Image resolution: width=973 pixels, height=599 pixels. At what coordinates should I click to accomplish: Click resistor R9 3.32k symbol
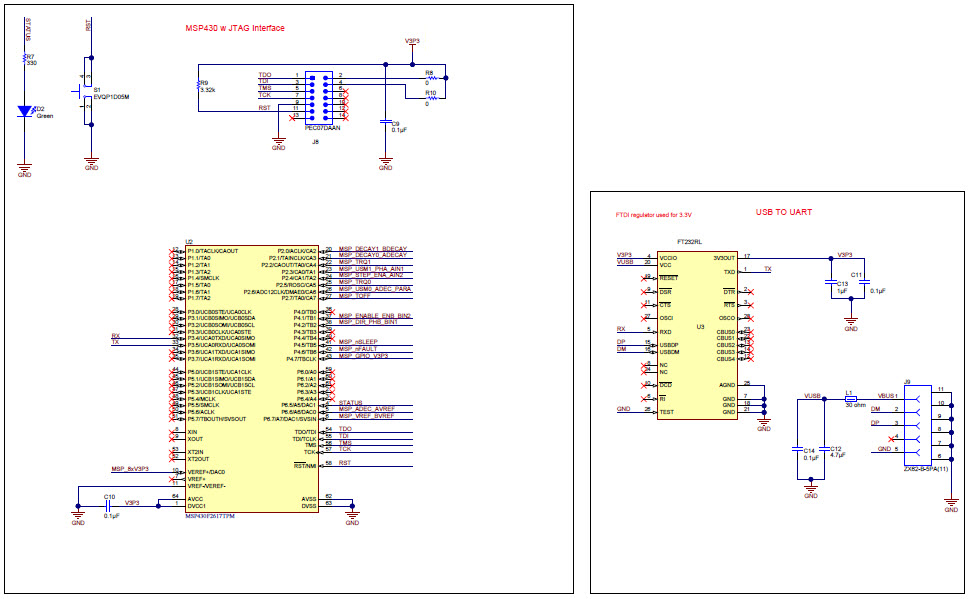(198, 86)
